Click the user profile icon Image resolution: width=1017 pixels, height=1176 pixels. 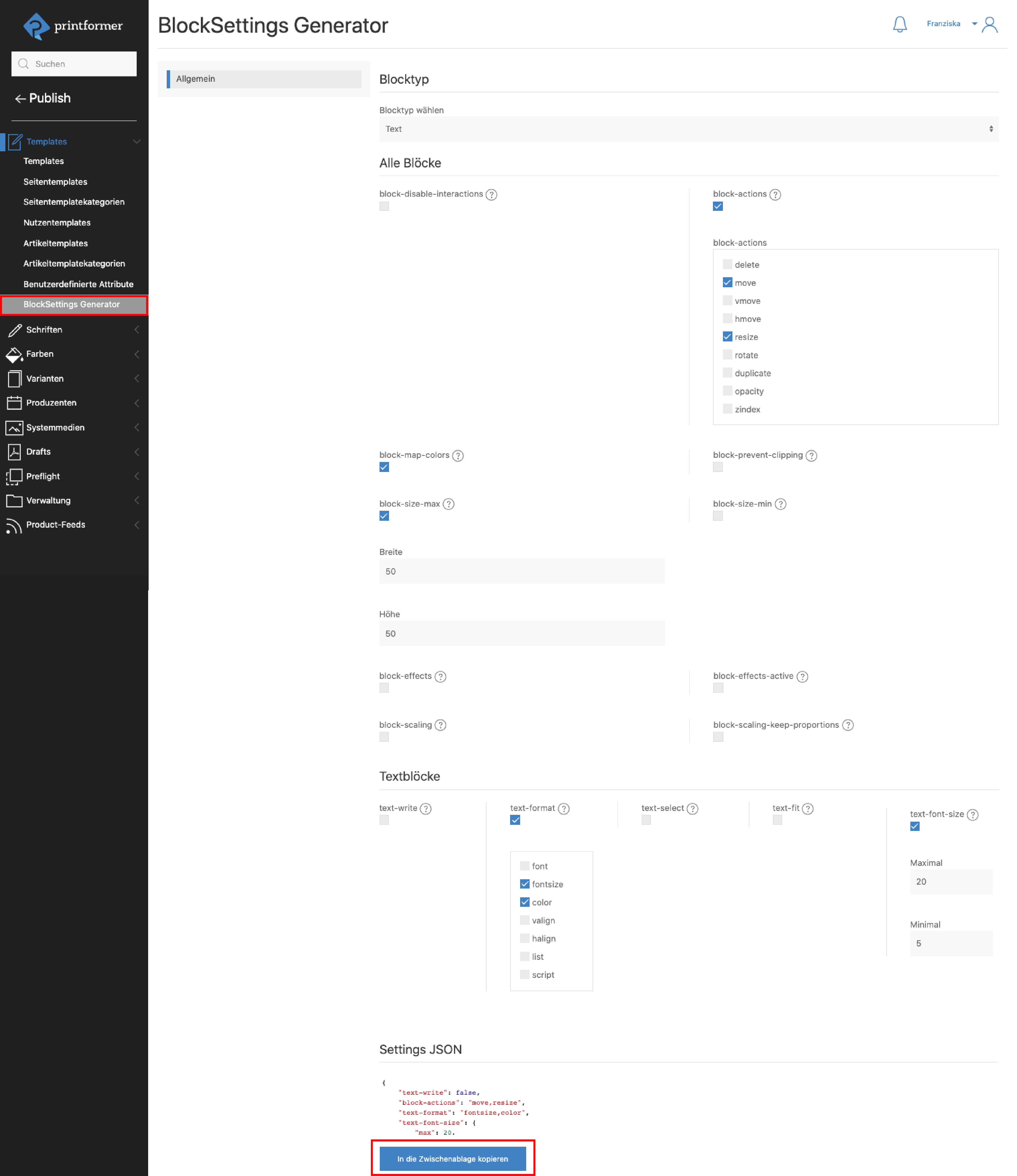click(x=991, y=24)
